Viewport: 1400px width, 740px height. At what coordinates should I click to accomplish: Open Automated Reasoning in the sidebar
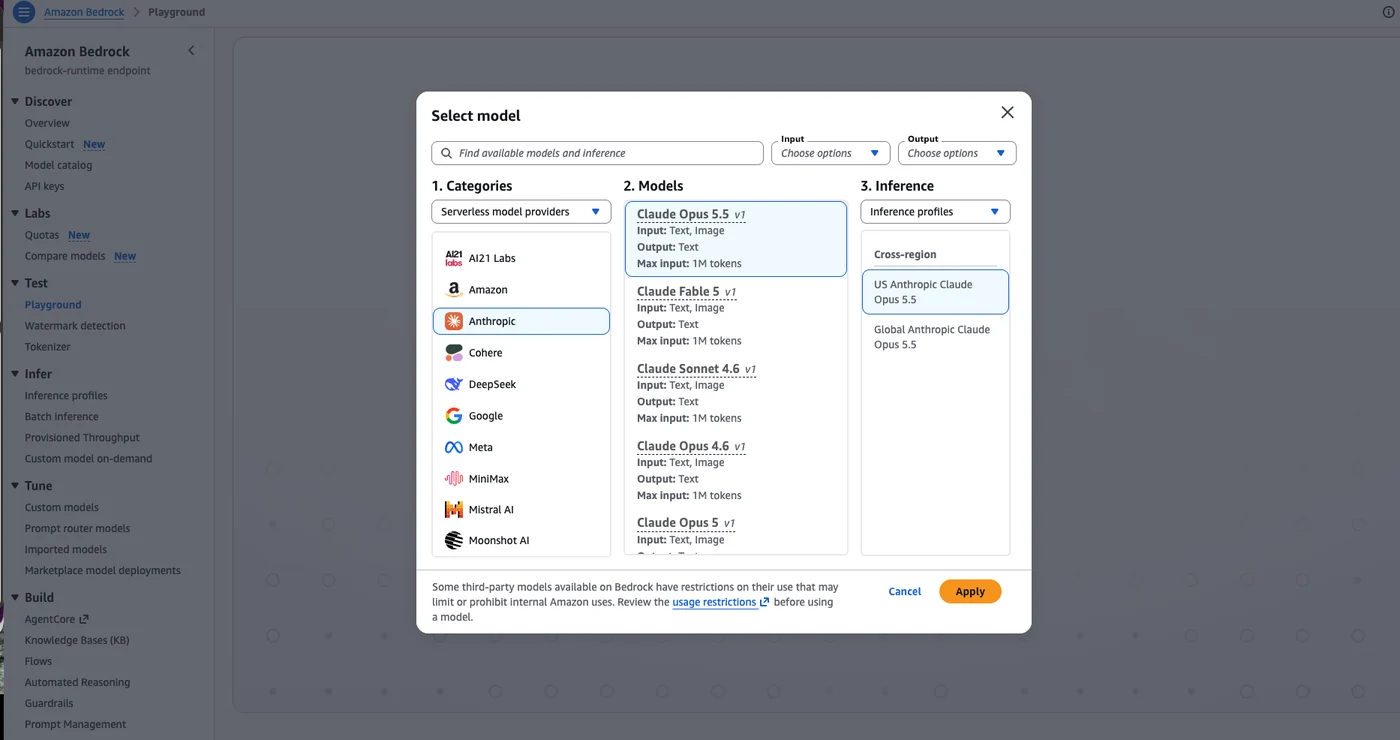(x=78, y=682)
